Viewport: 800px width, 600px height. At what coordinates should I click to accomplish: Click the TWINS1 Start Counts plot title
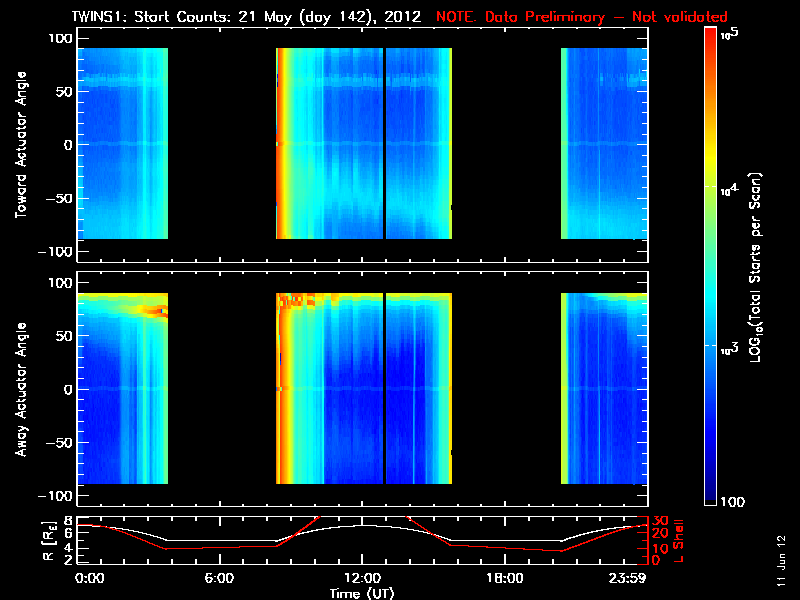pos(246,17)
